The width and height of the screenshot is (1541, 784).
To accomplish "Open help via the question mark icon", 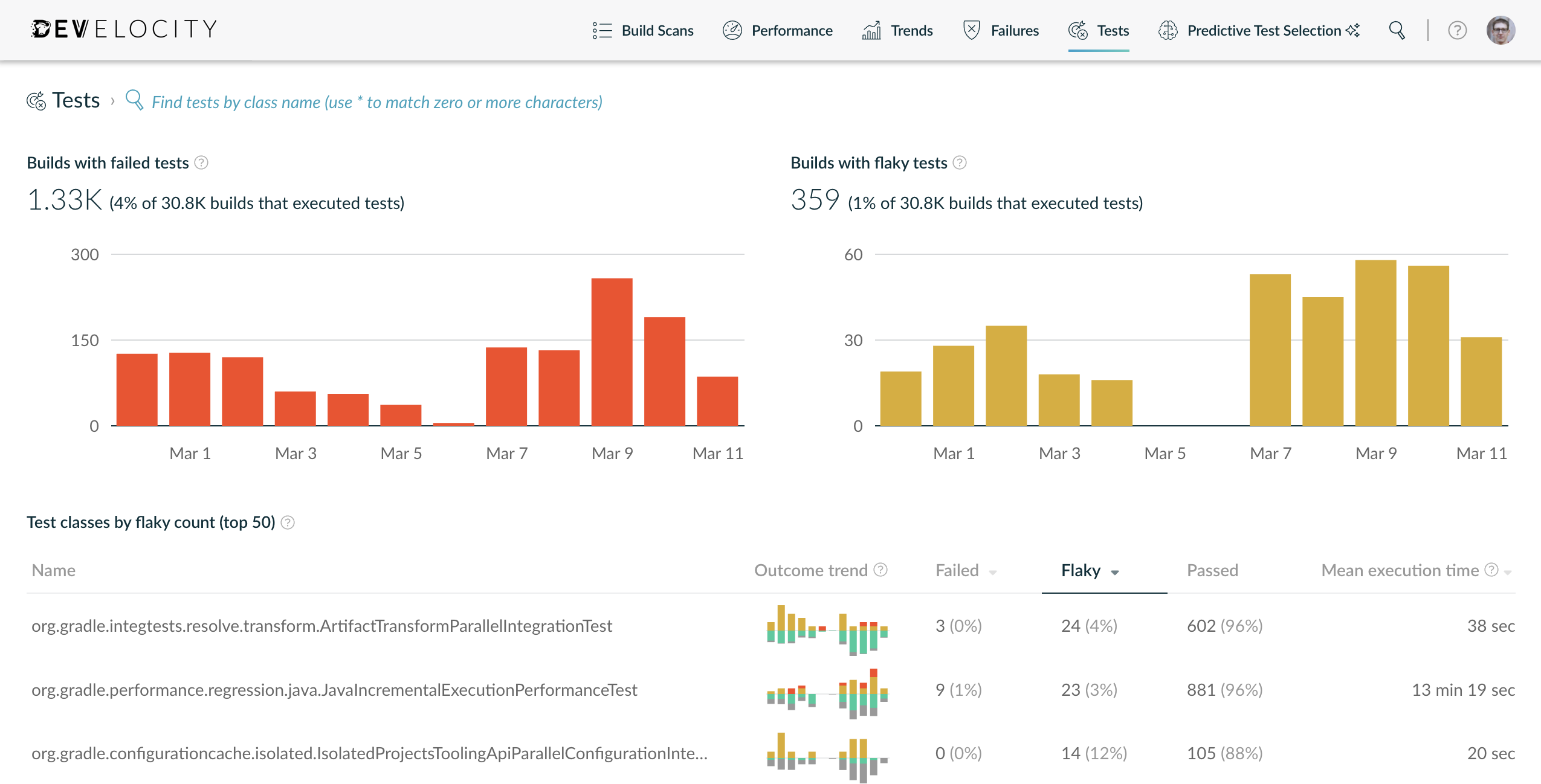I will pos(1456,30).
